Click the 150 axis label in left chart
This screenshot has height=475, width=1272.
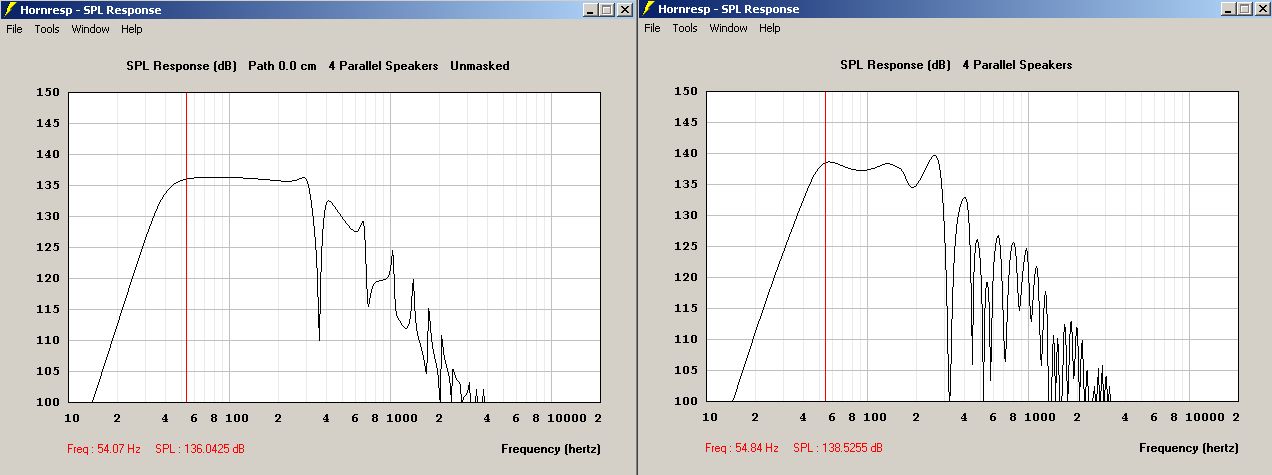[49, 92]
